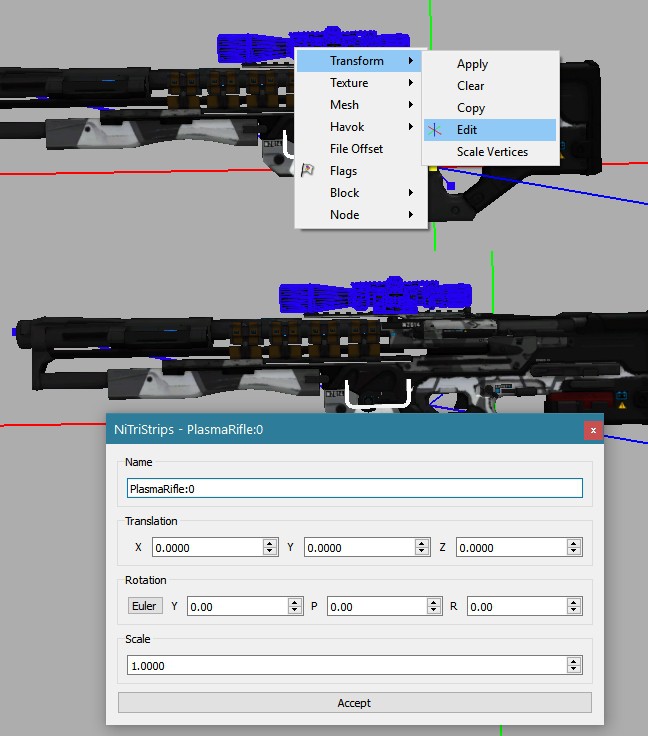Choose Clear in Transform submenu
Image resolution: width=648 pixels, height=736 pixels.
[471, 86]
